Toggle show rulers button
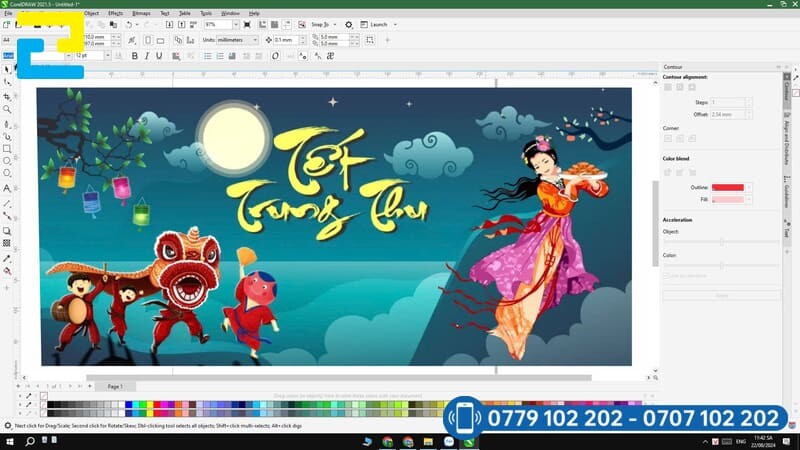The width and height of the screenshot is (800, 450). point(262,24)
